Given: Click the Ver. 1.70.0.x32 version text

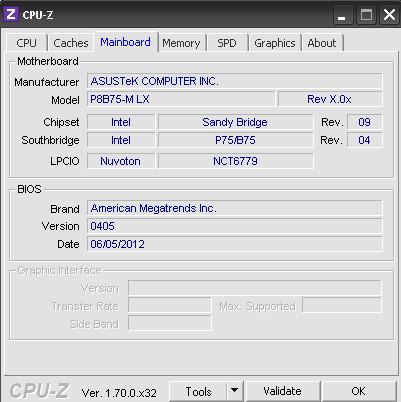Looking at the screenshot, I should coord(119,393).
